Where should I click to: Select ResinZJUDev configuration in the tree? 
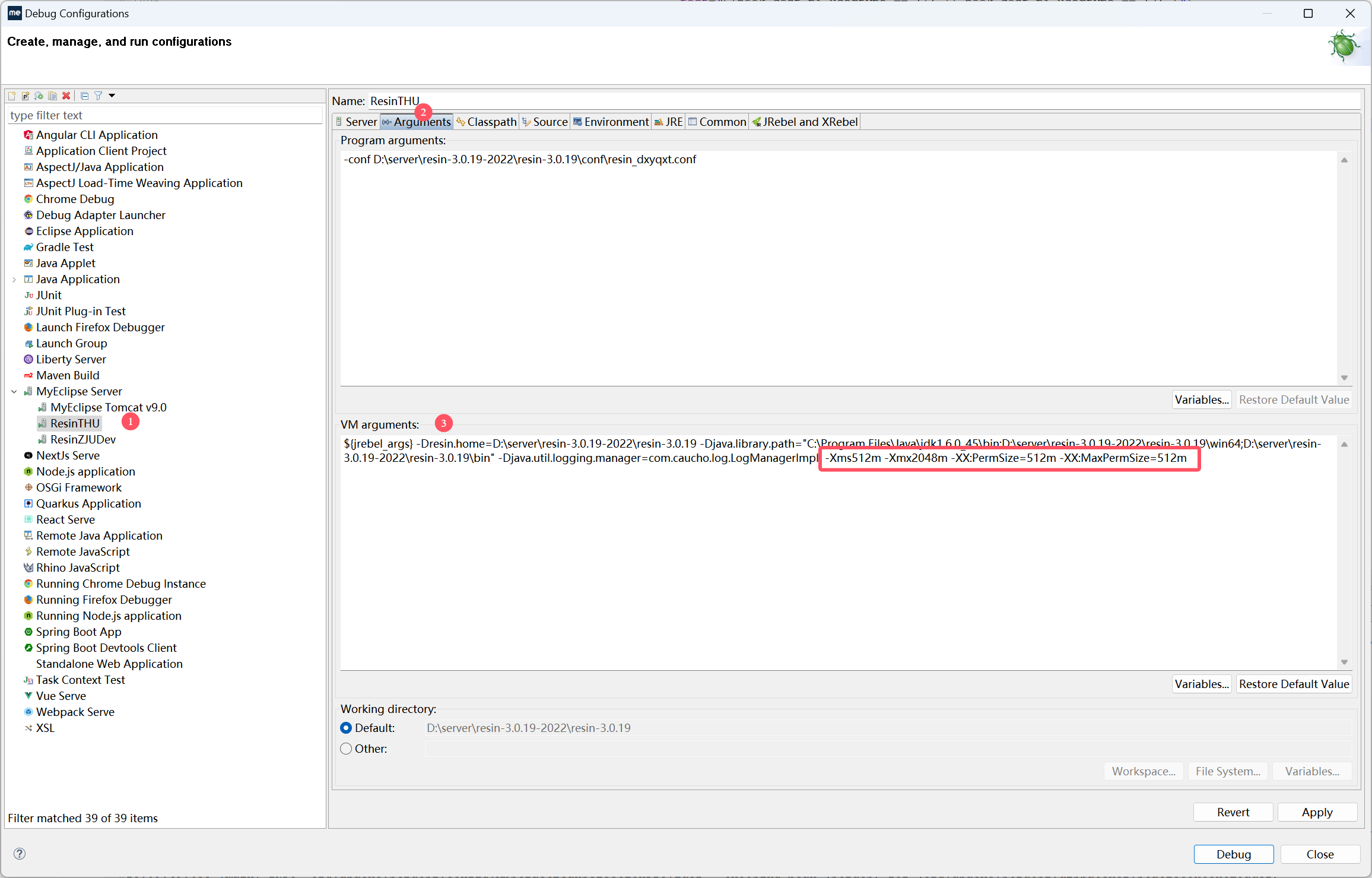pyautogui.click(x=82, y=439)
